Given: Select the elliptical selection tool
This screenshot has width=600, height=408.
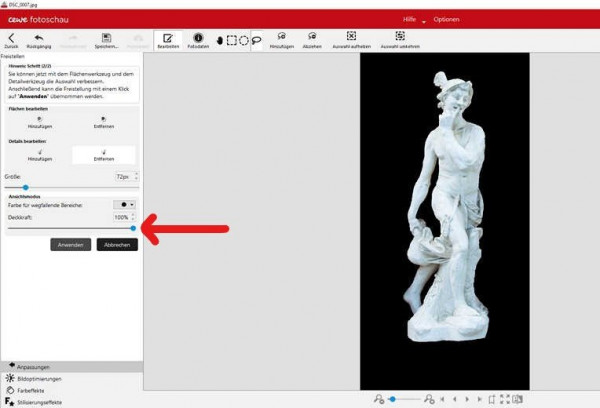Looking at the screenshot, I should pyautogui.click(x=243, y=41).
